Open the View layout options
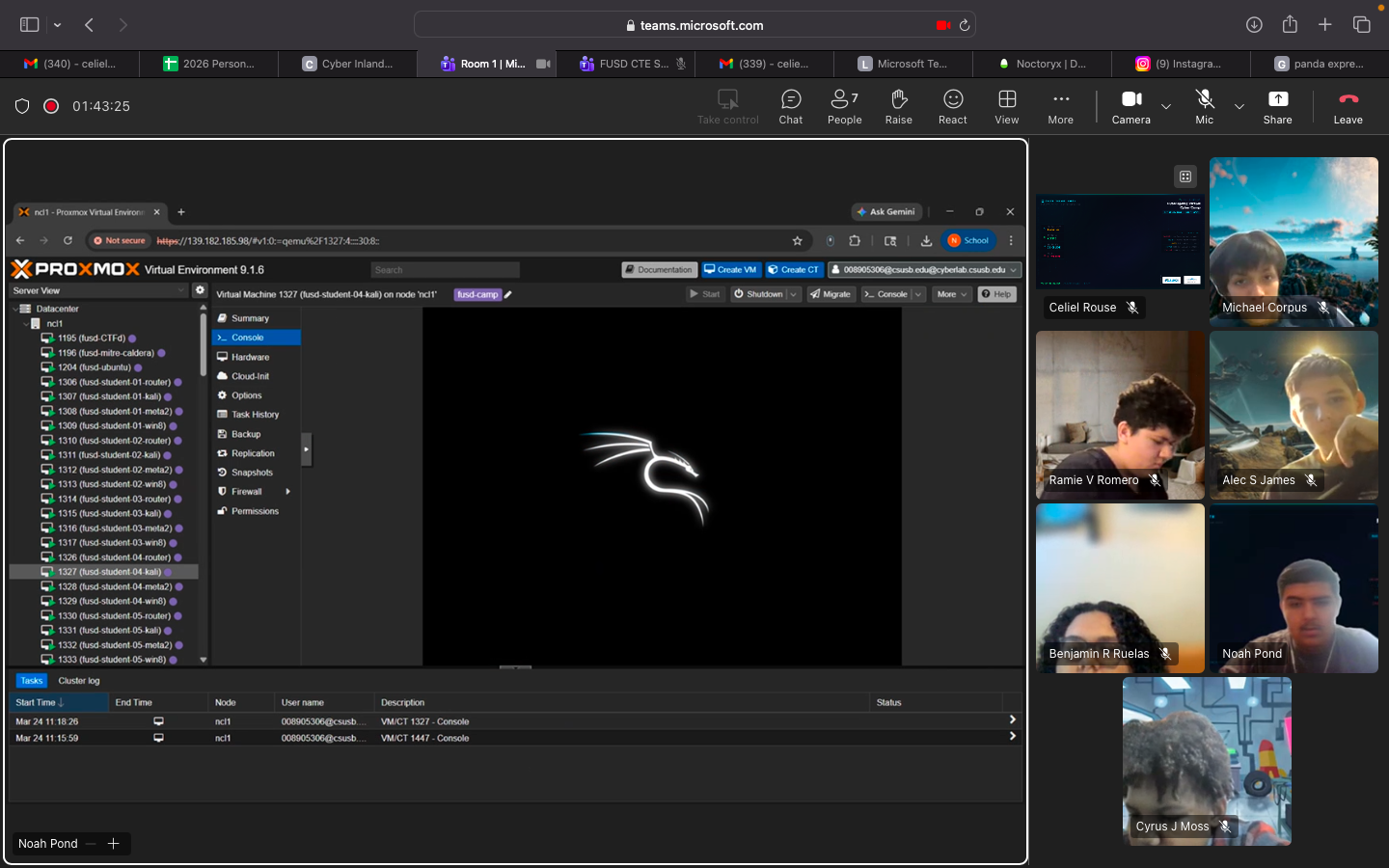This screenshot has height=868, width=1389. [1006, 106]
